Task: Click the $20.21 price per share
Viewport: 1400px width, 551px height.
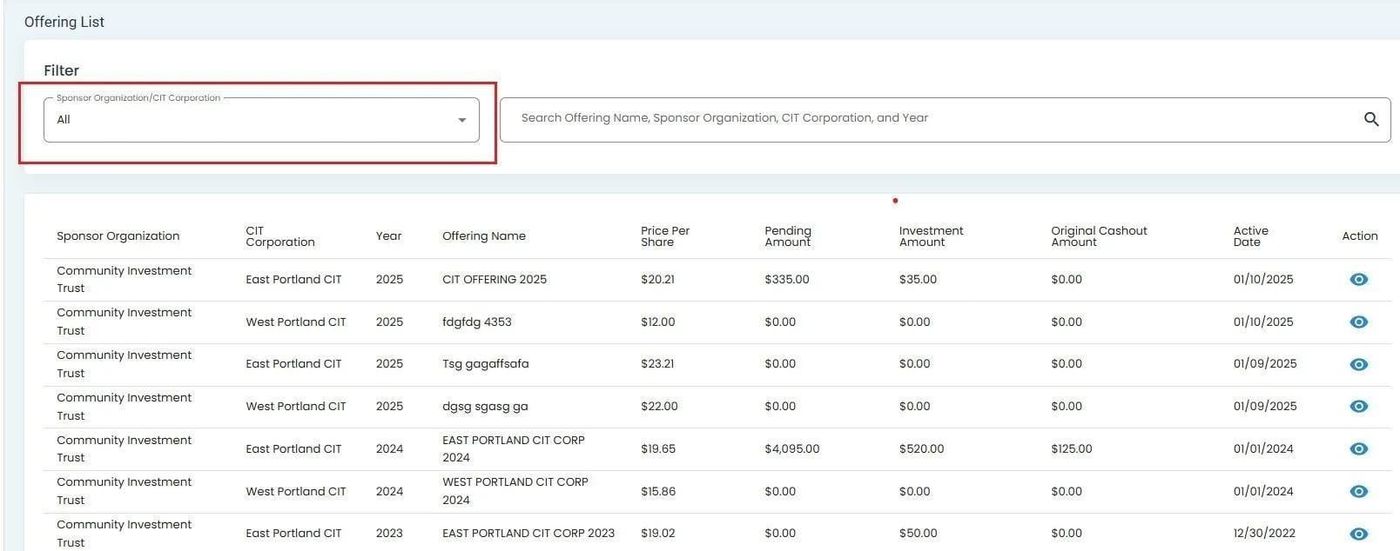Action: click(658, 280)
